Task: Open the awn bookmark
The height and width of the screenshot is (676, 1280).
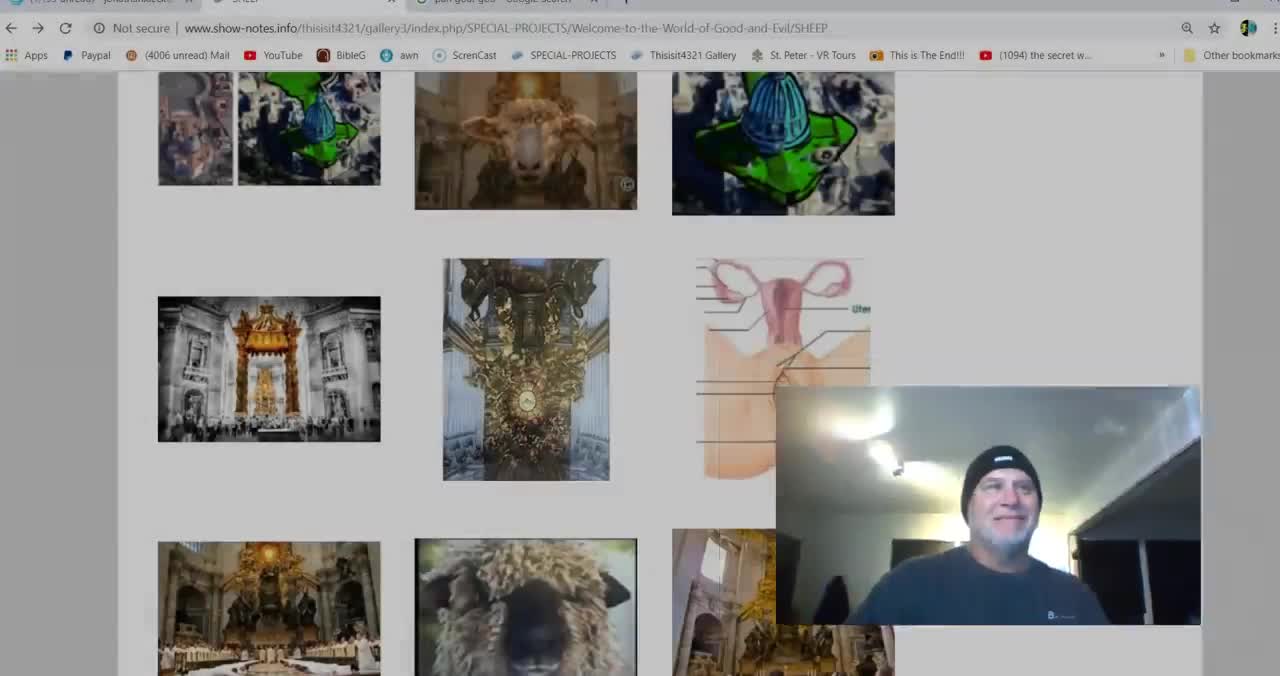Action: (400, 55)
